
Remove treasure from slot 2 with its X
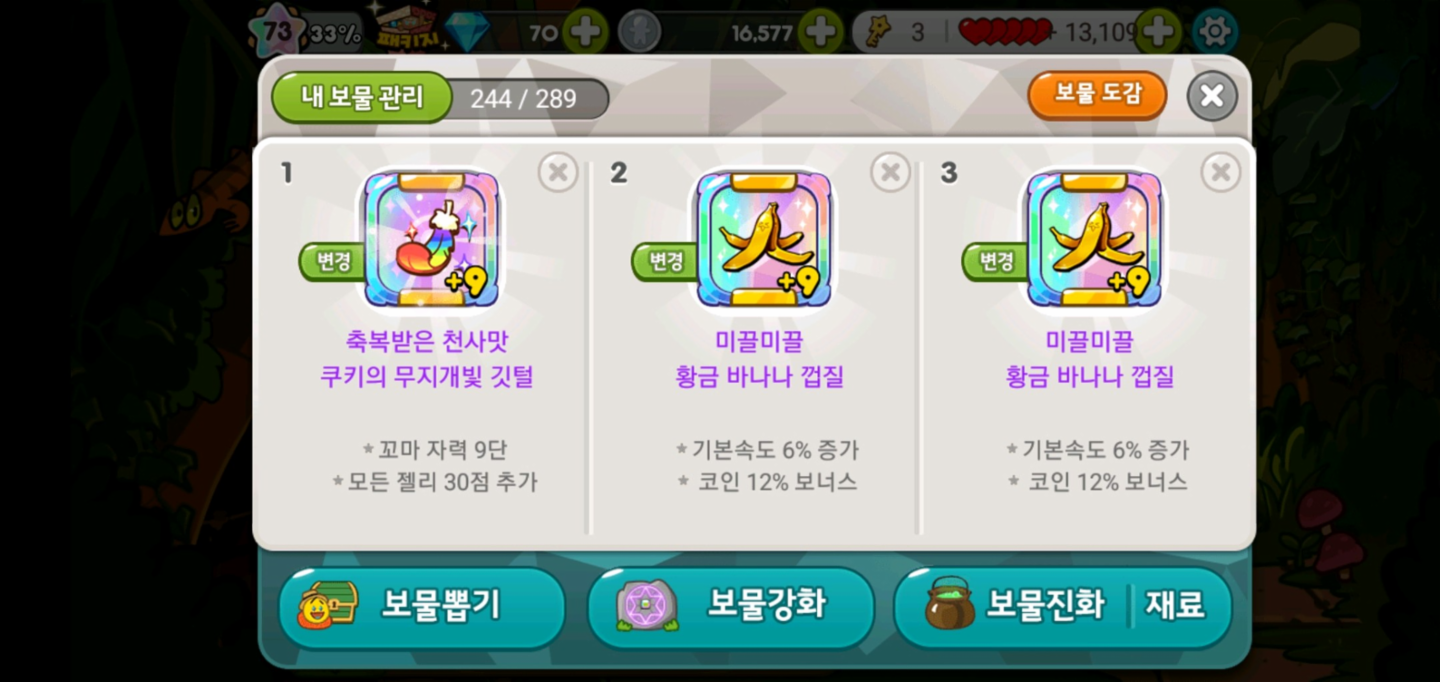(x=890, y=173)
